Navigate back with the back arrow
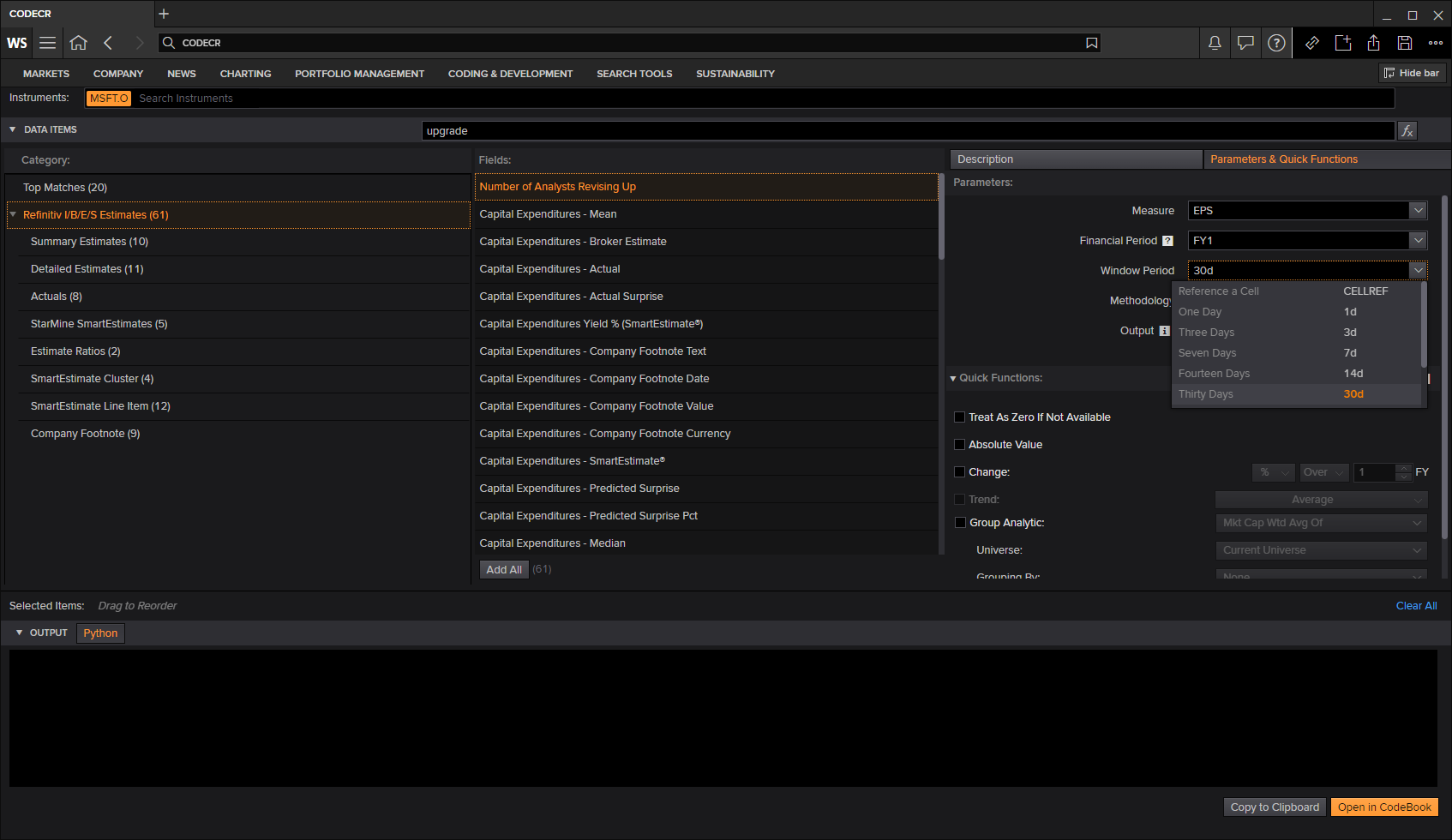 pos(108,43)
